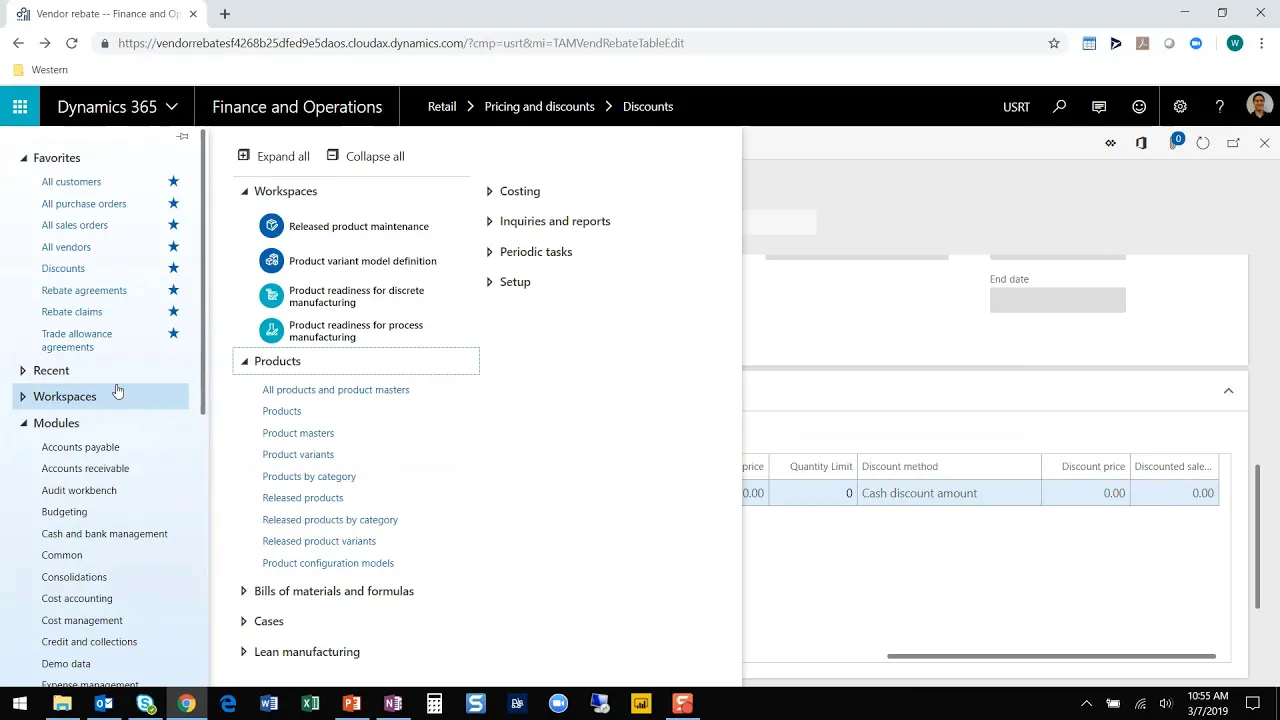The image size is (1280, 720).
Task: Collapse the Favorites section
Action: [23, 158]
